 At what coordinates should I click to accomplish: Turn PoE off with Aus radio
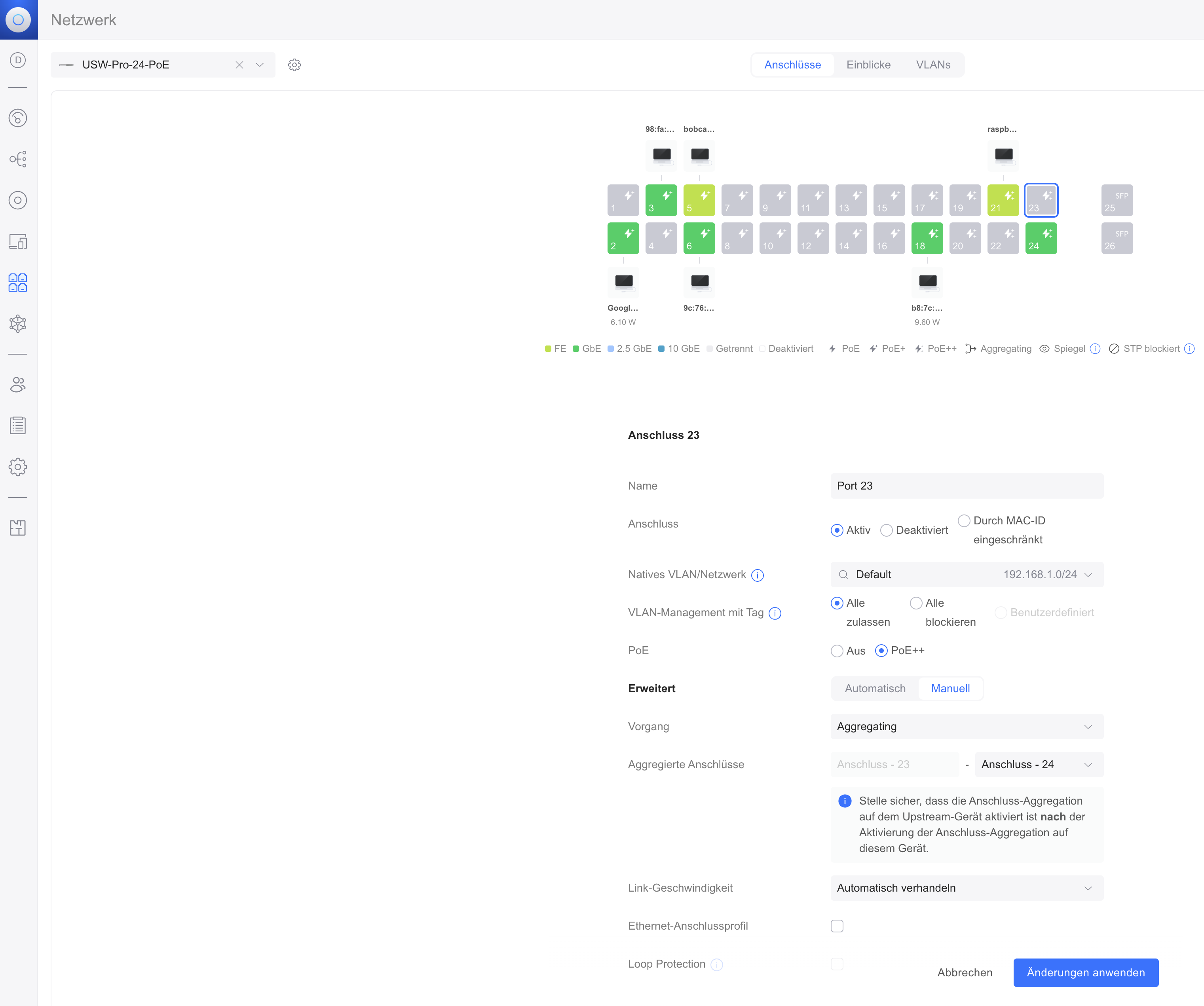click(x=836, y=651)
